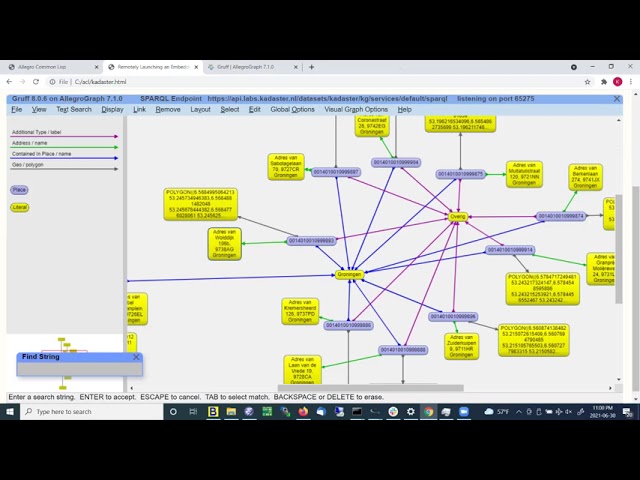Select Additional Type / label legend line

pyautogui.click(x=64, y=134)
